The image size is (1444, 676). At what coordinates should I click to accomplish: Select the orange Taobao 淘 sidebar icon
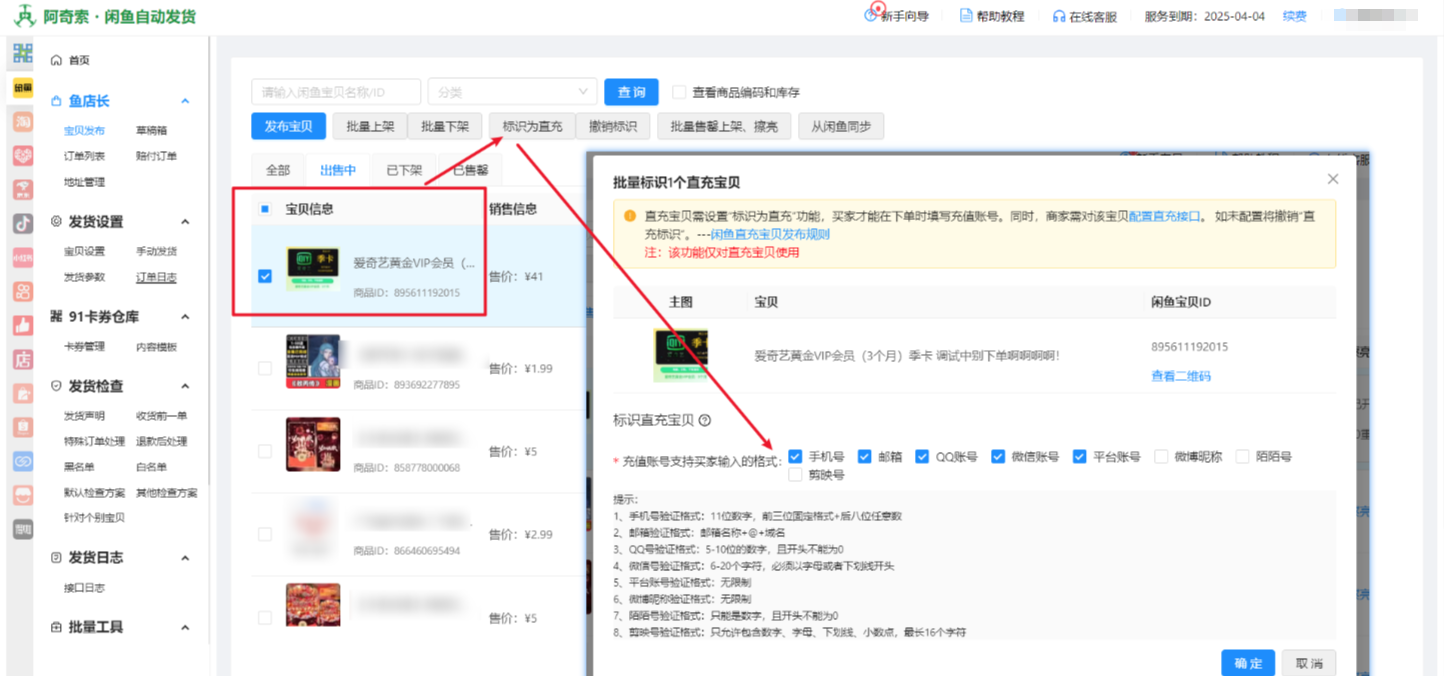(x=22, y=122)
